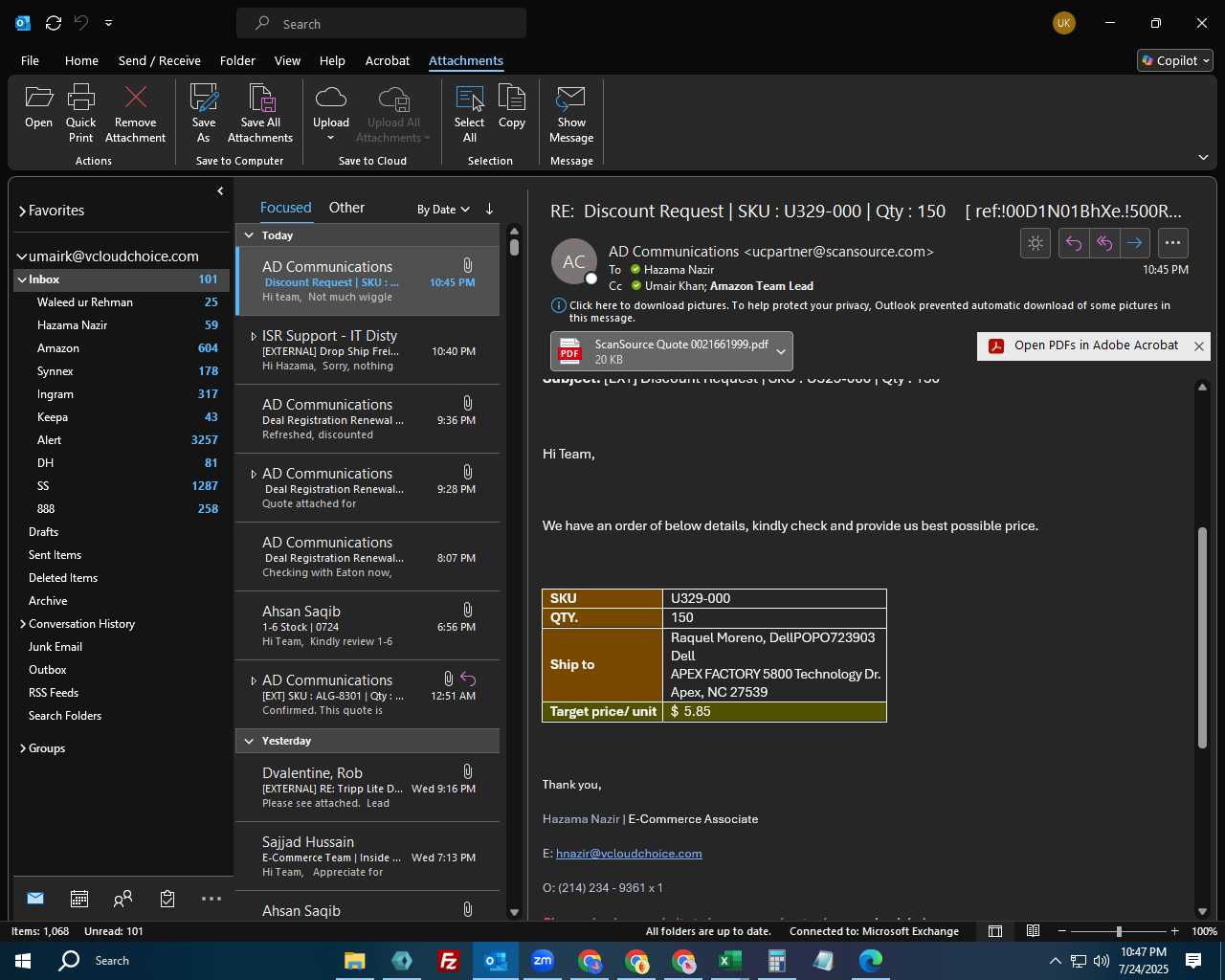Click the Send/Receive All Folders sync icon
This screenshot has width=1225, height=980.
tap(54, 23)
